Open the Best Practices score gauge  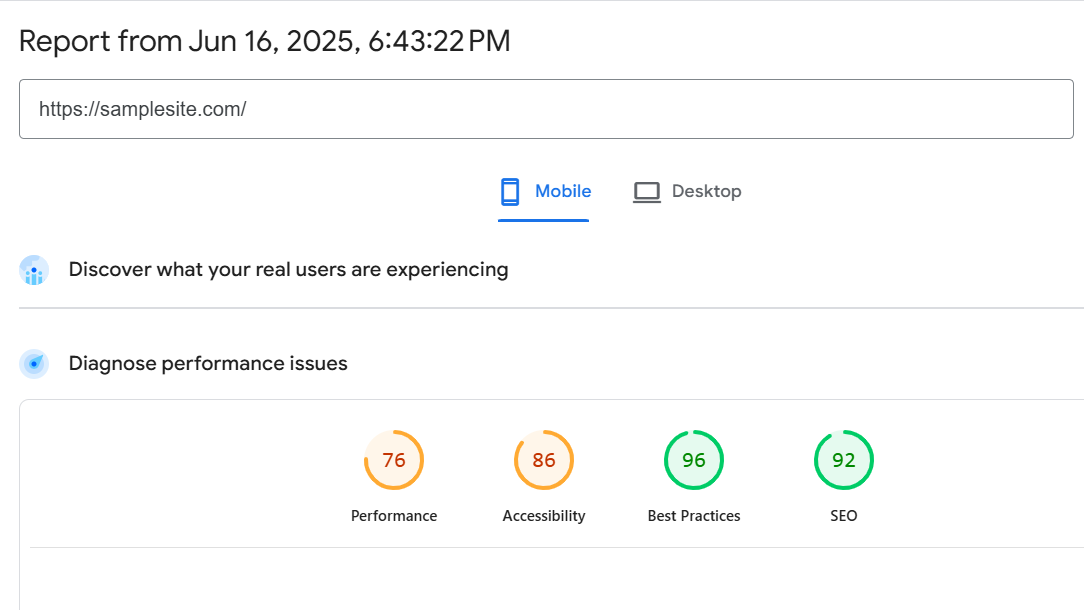694,460
